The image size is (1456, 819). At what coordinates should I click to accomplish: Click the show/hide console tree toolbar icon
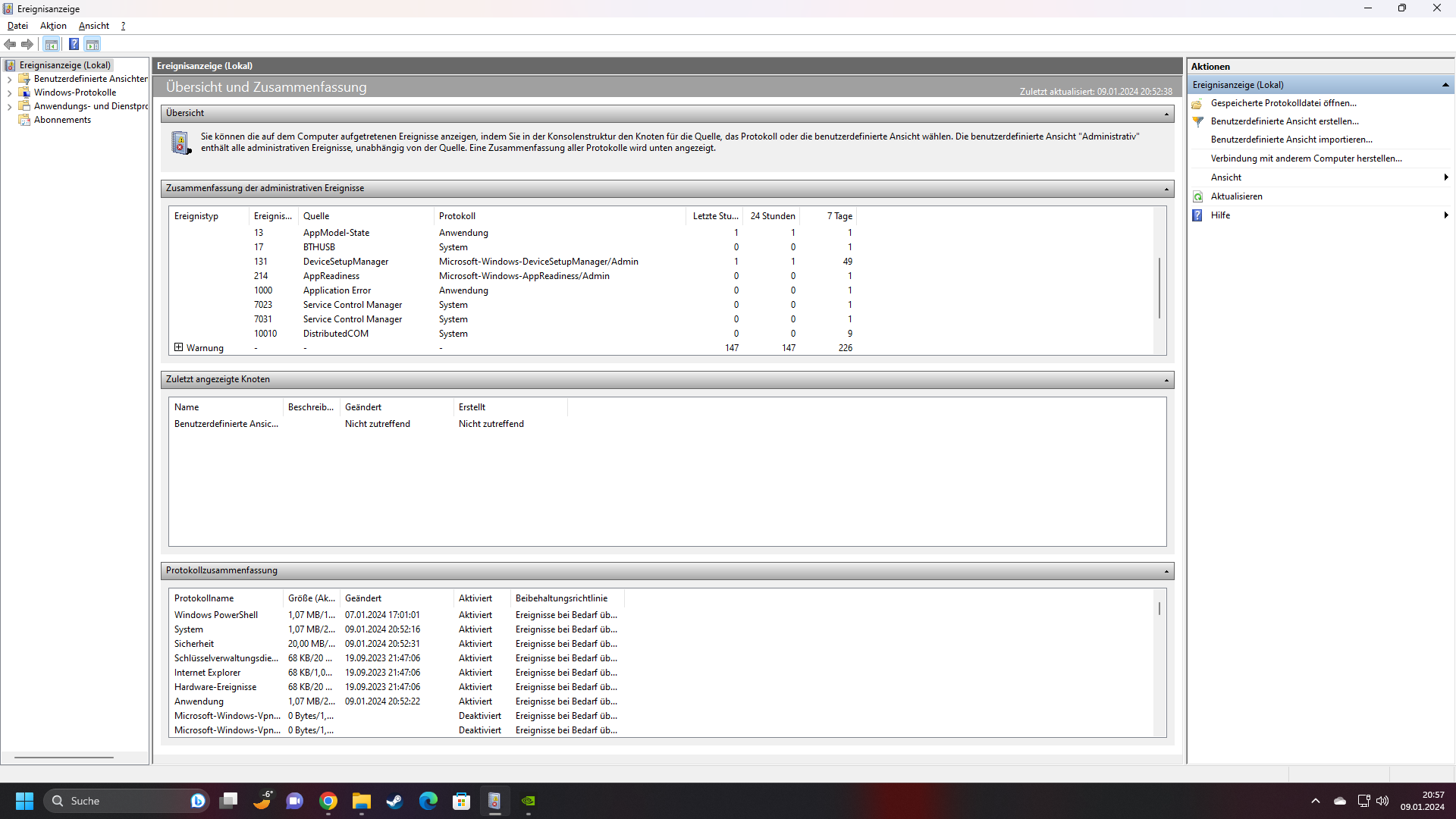tap(51, 45)
